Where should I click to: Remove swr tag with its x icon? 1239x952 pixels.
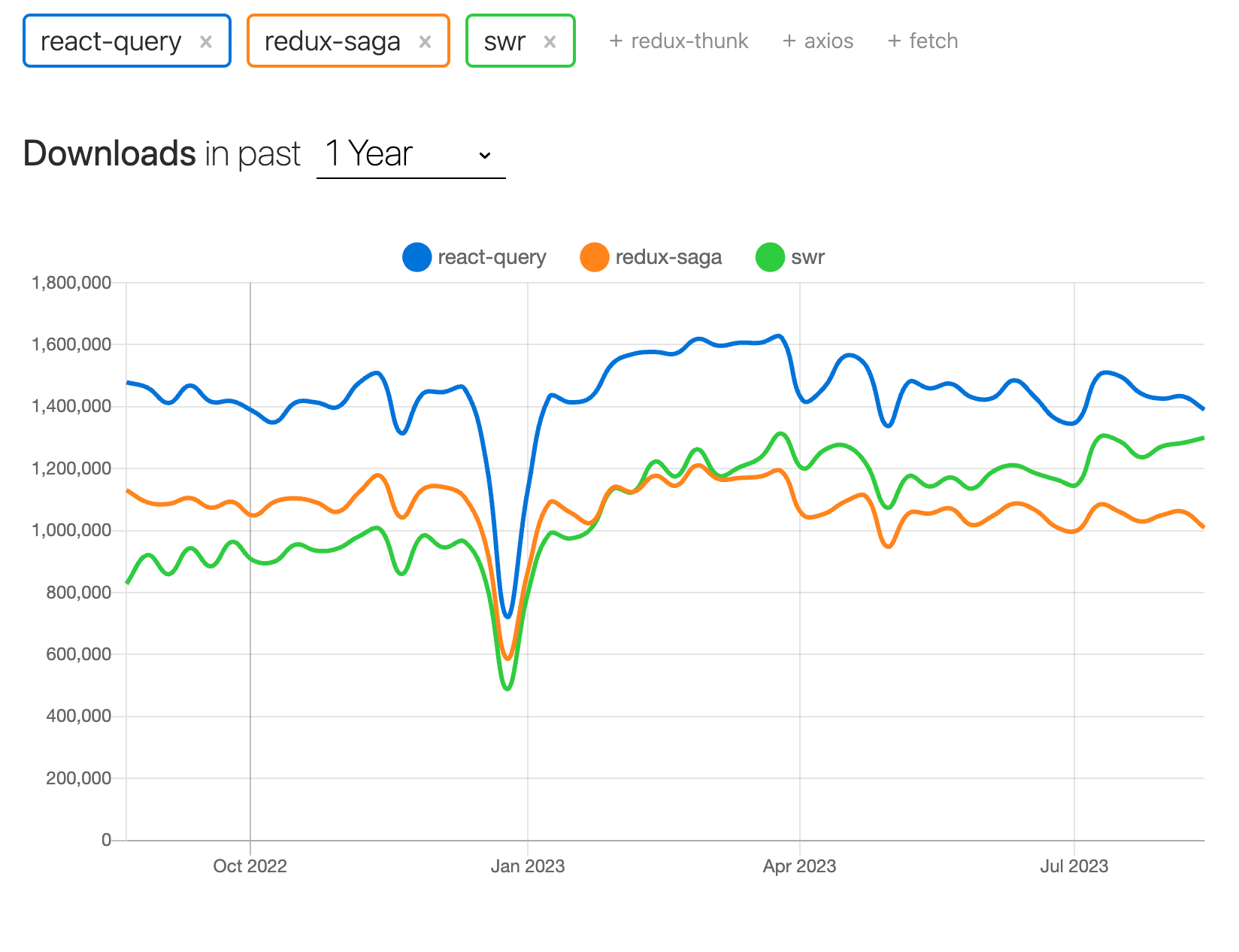tap(550, 42)
